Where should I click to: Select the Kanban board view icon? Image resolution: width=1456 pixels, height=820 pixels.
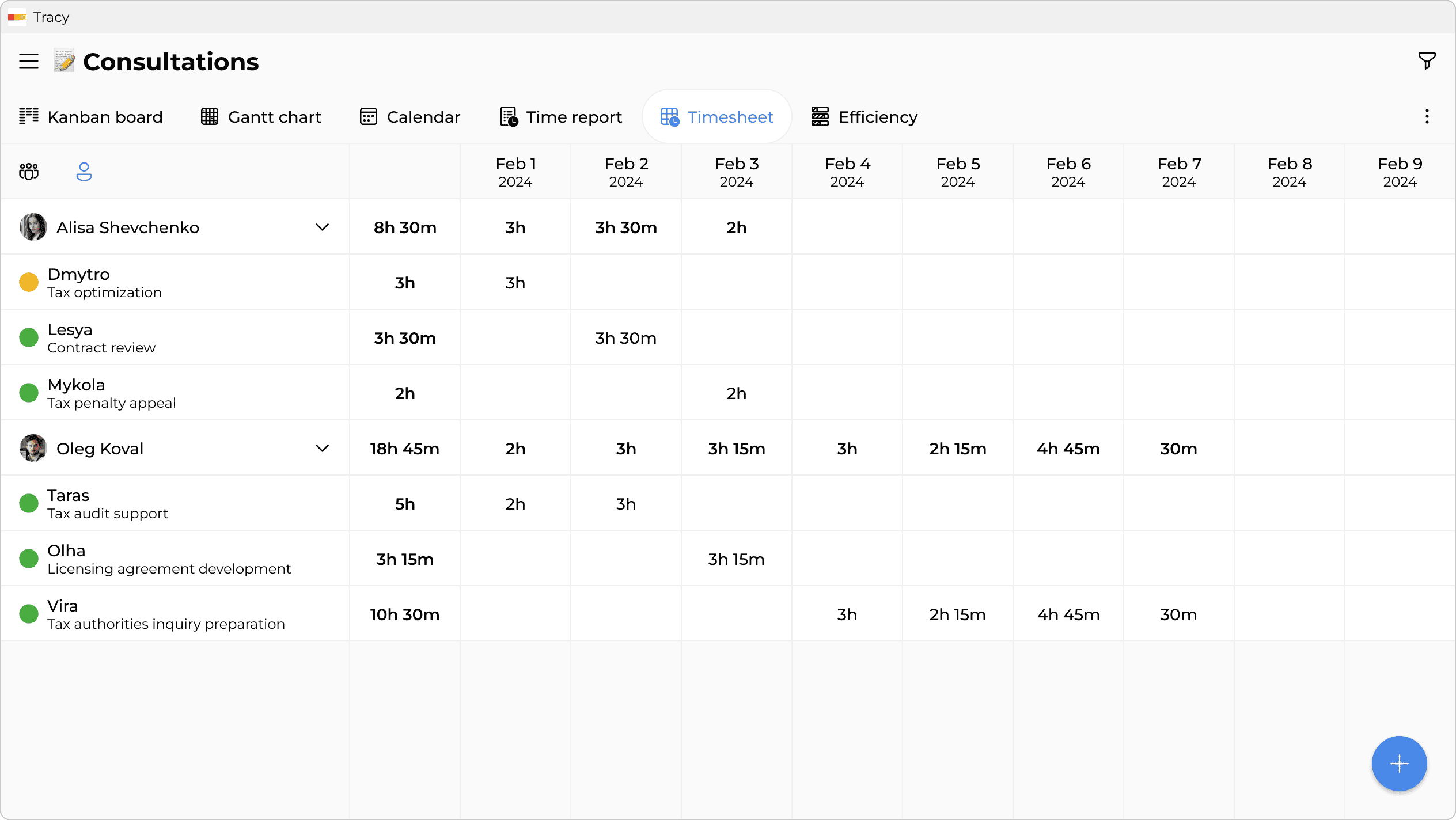point(28,116)
